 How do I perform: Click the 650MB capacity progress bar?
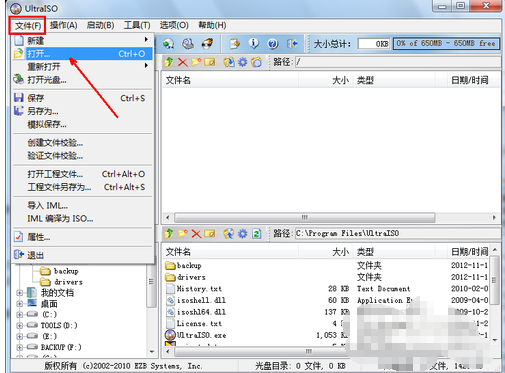point(446,44)
